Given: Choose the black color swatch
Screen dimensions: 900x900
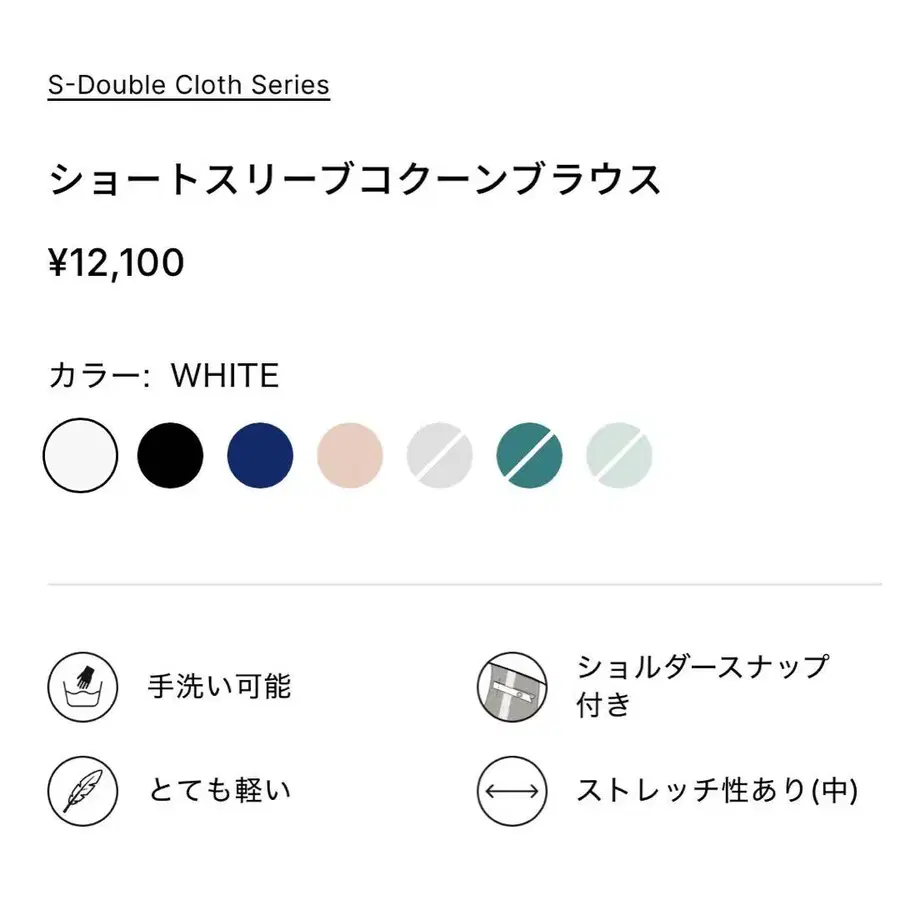Looking at the screenshot, I should [170, 456].
